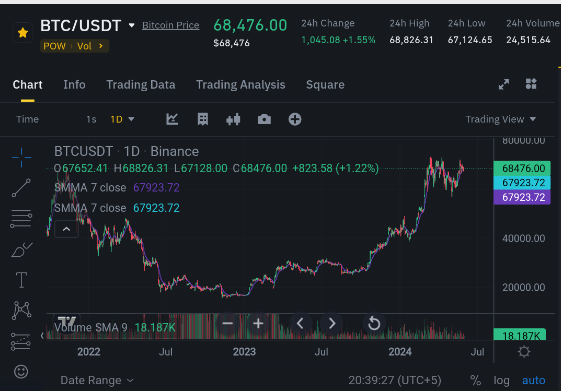
Task: Open the Trading View dropdown
Action: 501,119
